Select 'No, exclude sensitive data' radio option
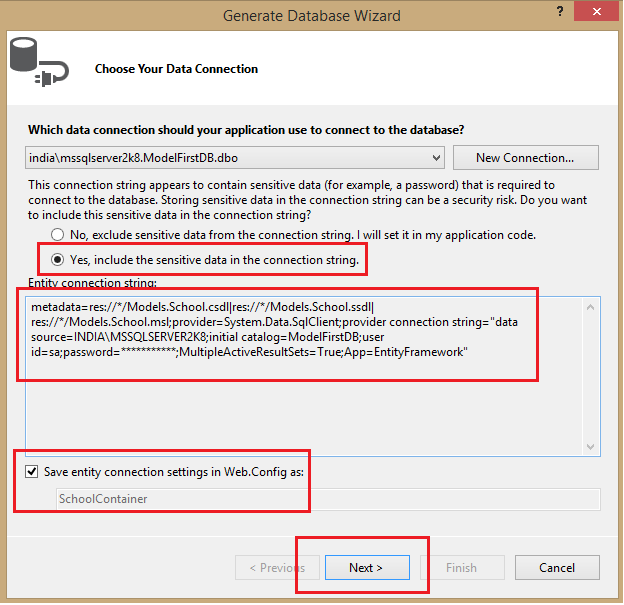The width and height of the screenshot is (624, 605). tap(58, 235)
